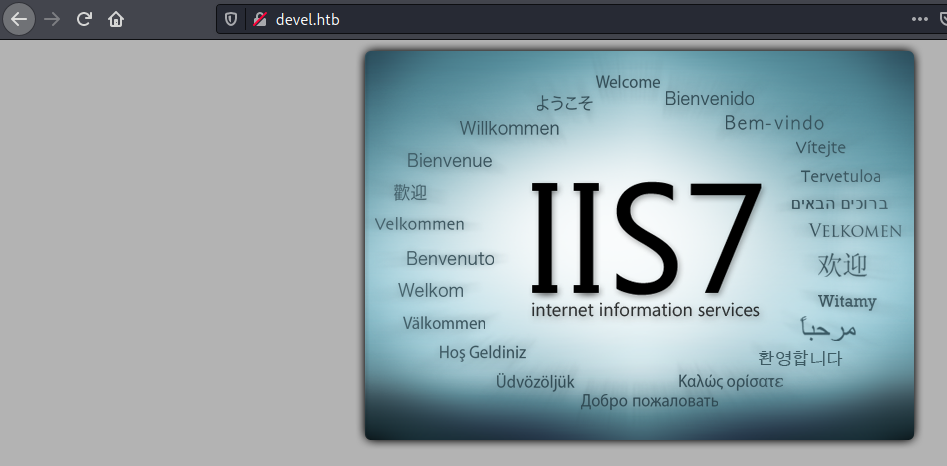
Task: Click the 'Welcome' word in the image
Action: tap(628, 82)
